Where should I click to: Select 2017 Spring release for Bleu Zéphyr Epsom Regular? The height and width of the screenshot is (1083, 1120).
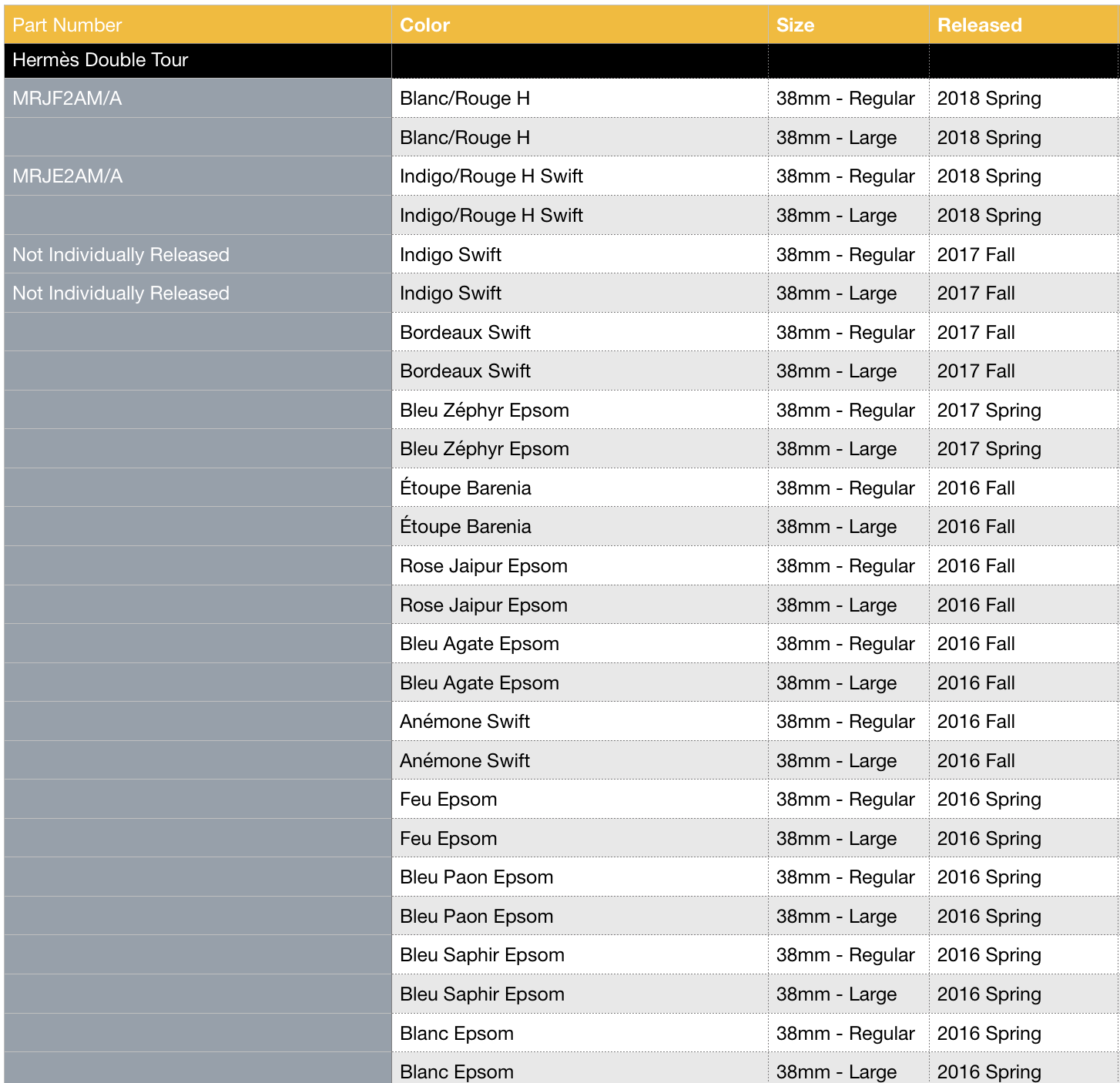(989, 411)
